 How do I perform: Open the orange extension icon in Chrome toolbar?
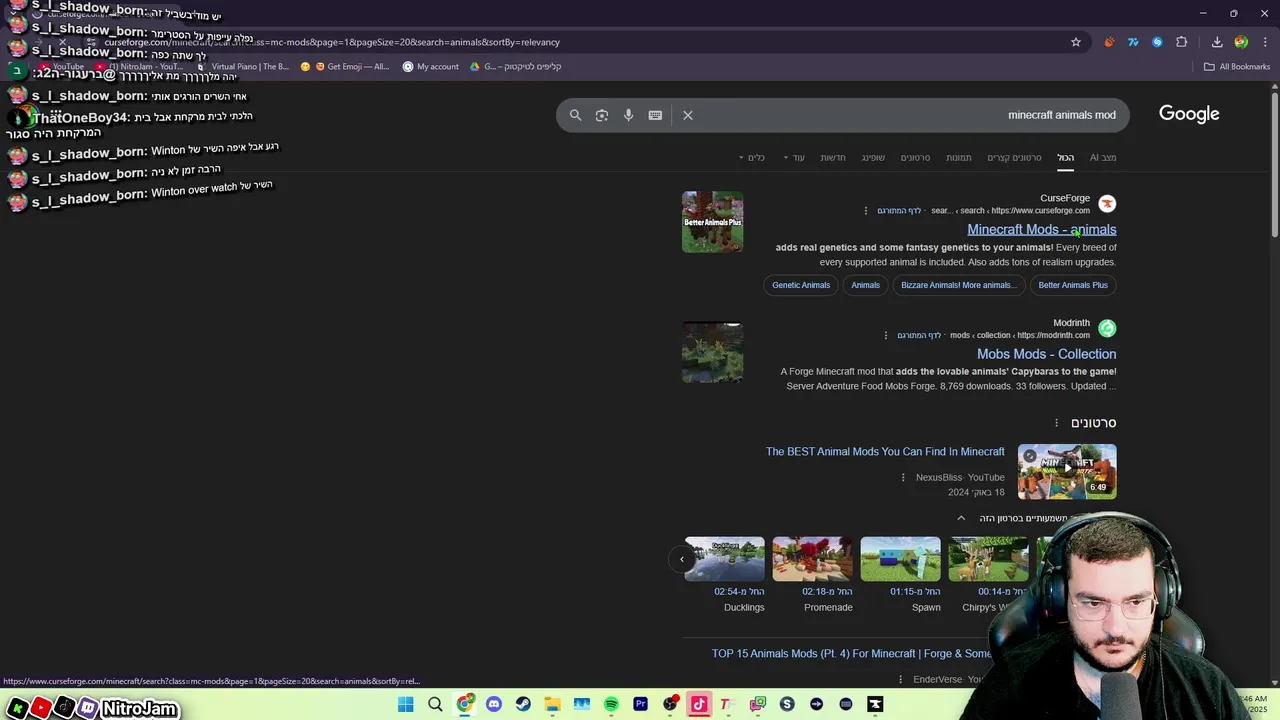tap(1109, 42)
